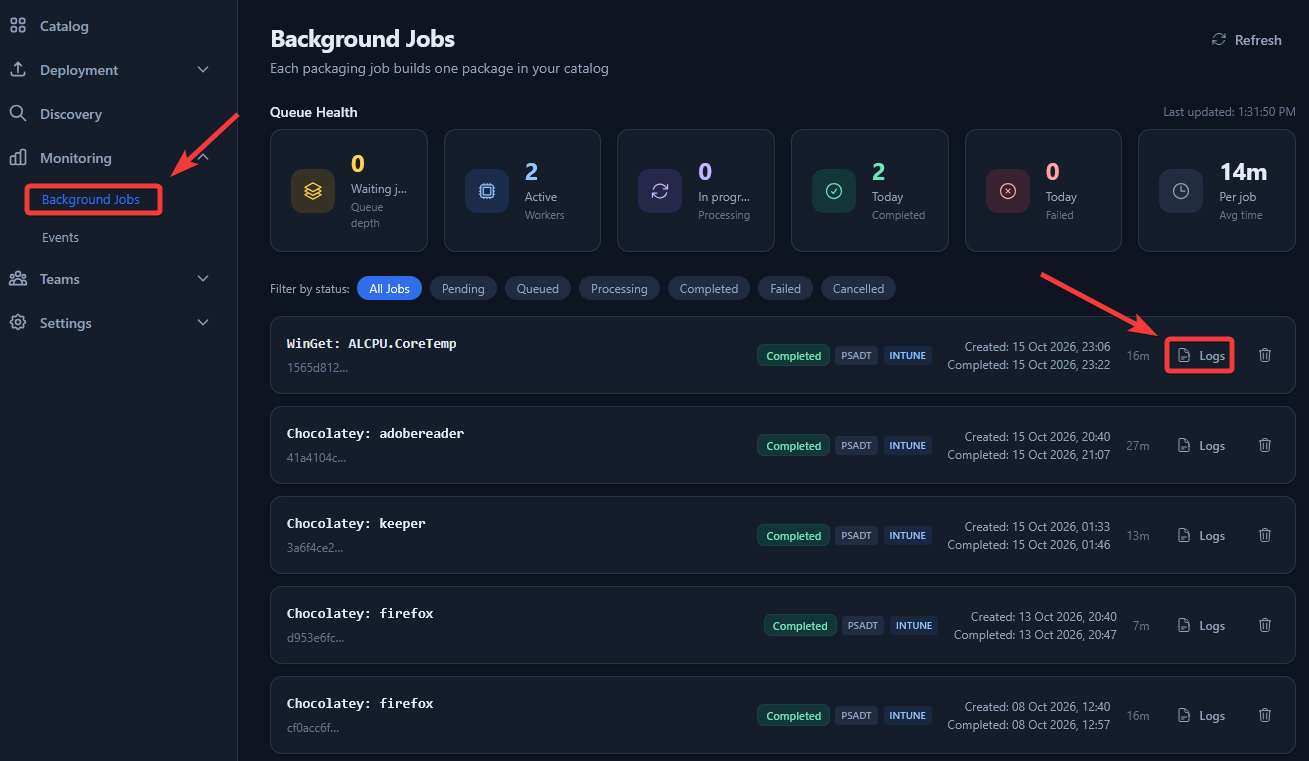Click the Active Workers chip icon
This screenshot has width=1309, height=761.
click(x=487, y=190)
